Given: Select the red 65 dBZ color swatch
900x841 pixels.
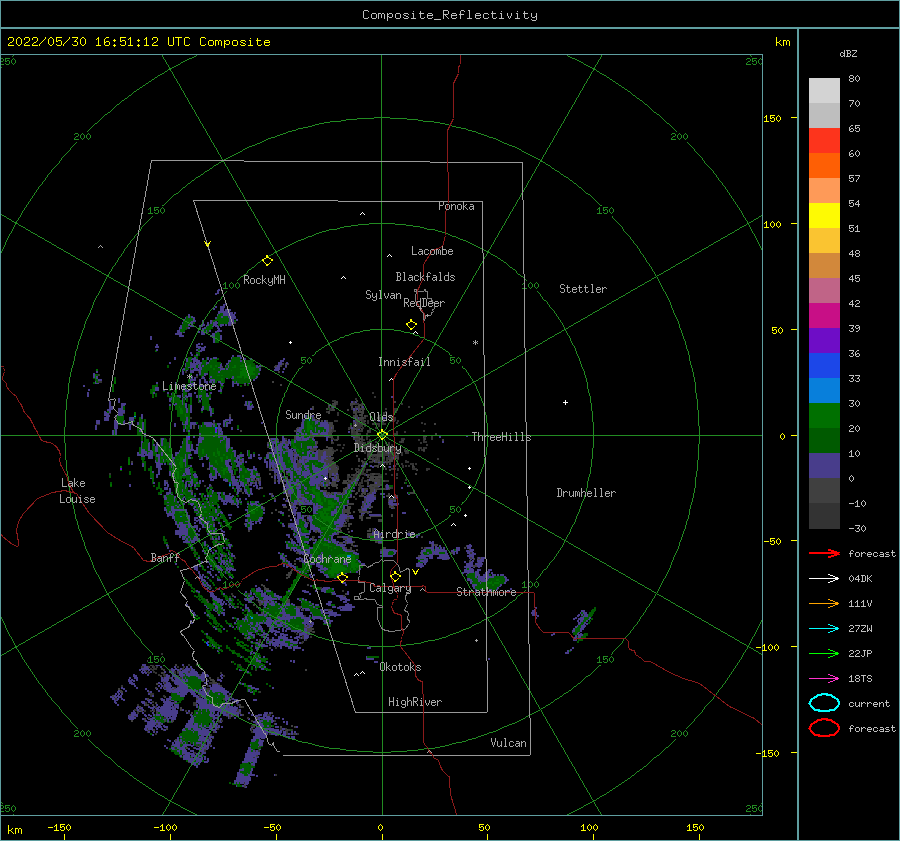Looking at the screenshot, I should pyautogui.click(x=824, y=141).
